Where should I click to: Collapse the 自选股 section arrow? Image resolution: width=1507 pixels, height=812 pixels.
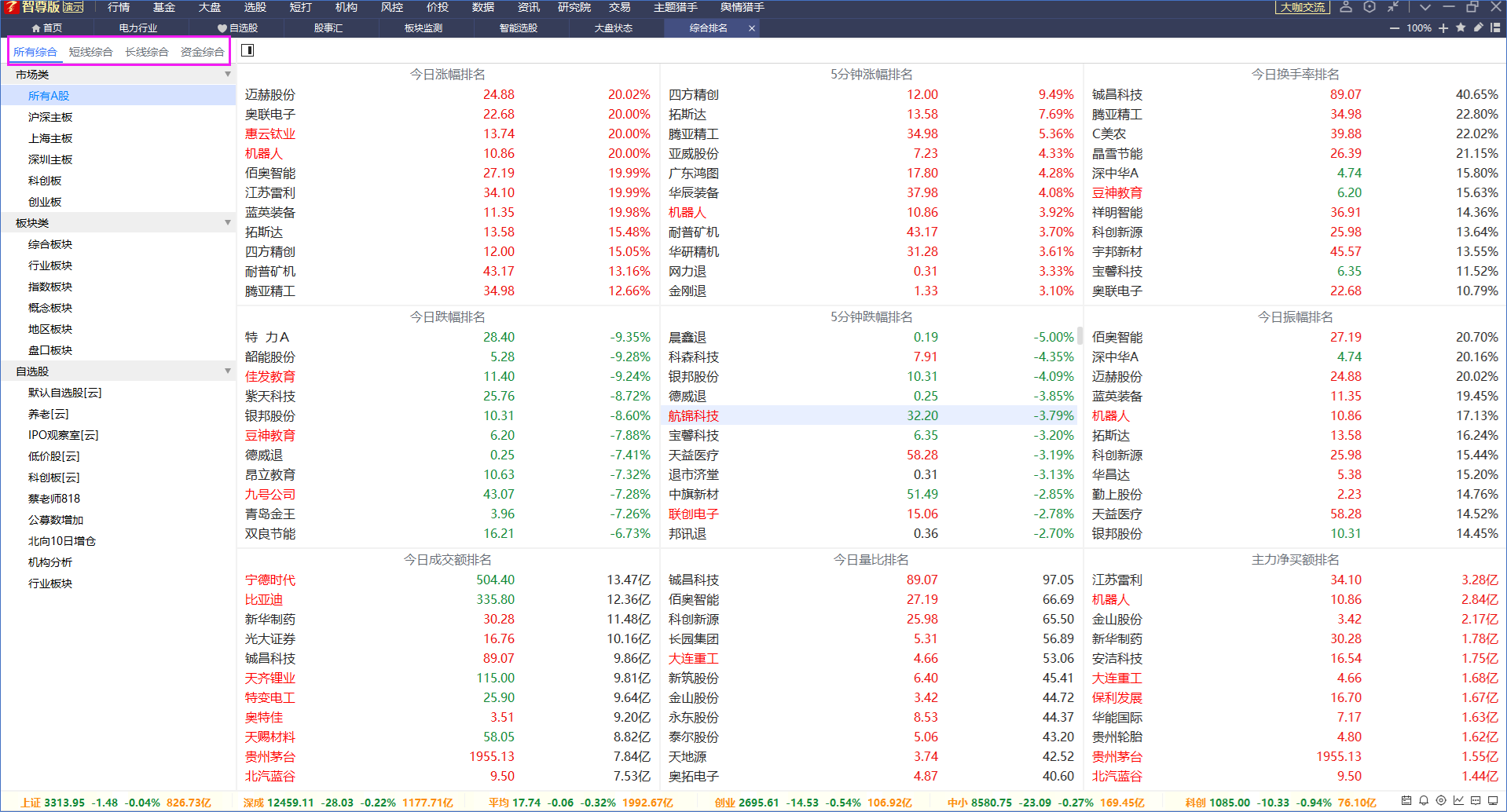[x=228, y=371]
